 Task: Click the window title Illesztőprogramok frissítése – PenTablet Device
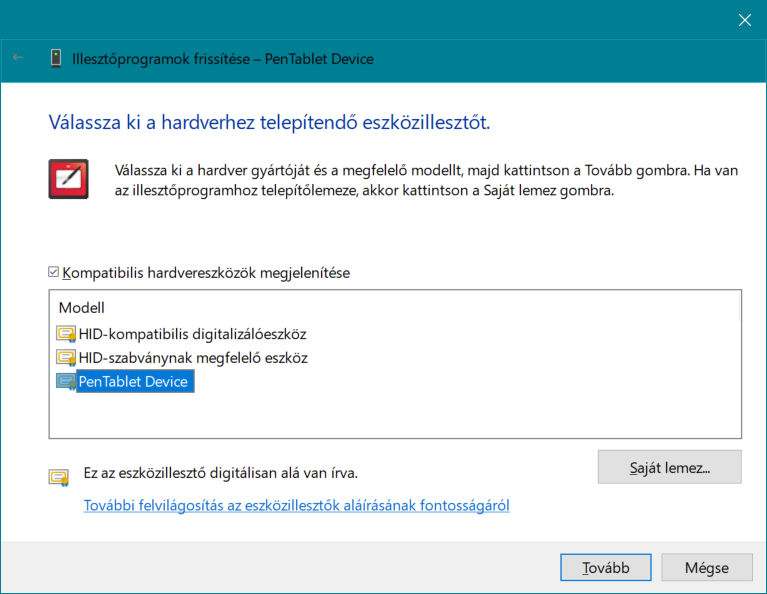coord(223,59)
